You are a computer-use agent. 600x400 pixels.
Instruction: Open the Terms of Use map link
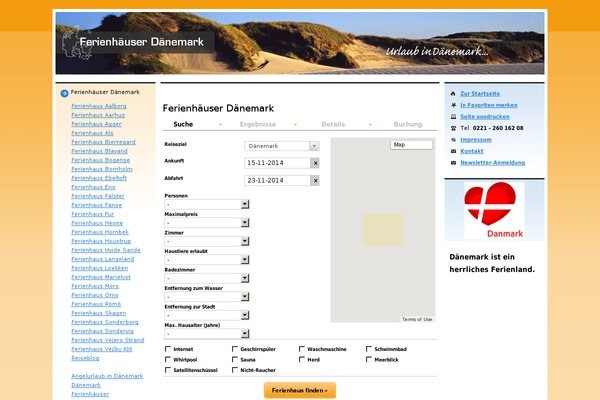coord(417,319)
